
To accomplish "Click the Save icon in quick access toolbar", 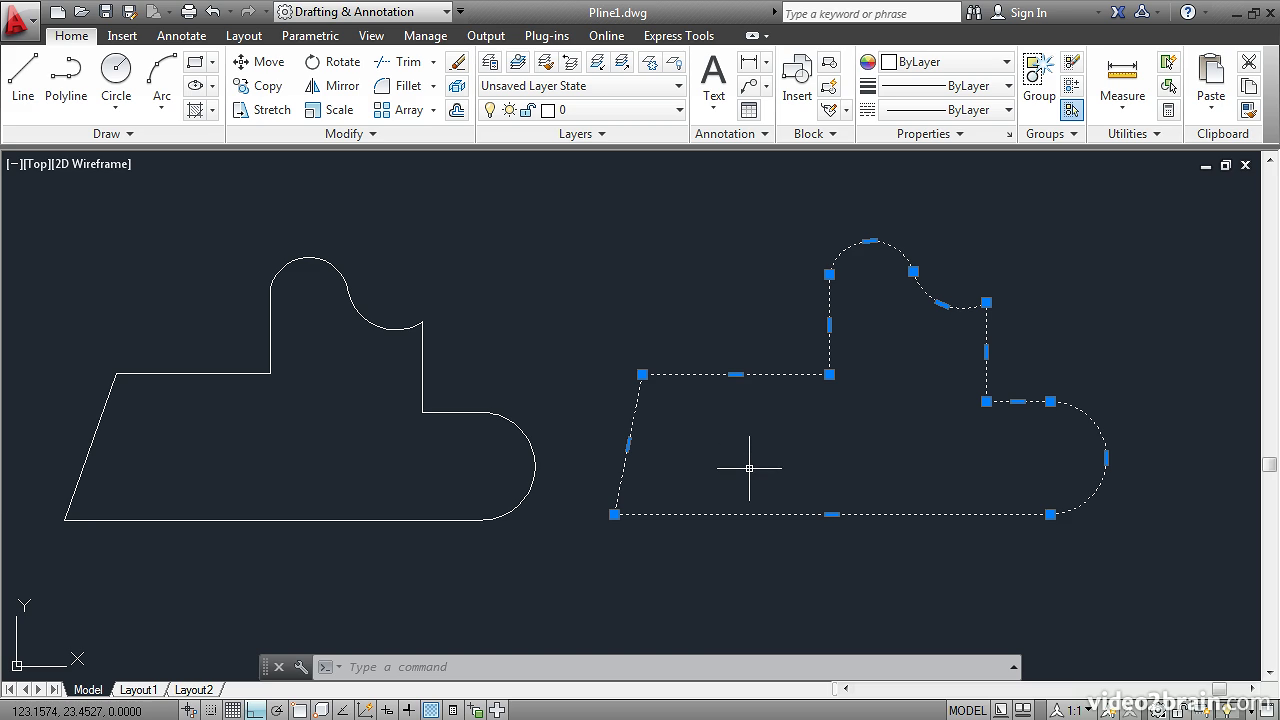I will pos(105,12).
